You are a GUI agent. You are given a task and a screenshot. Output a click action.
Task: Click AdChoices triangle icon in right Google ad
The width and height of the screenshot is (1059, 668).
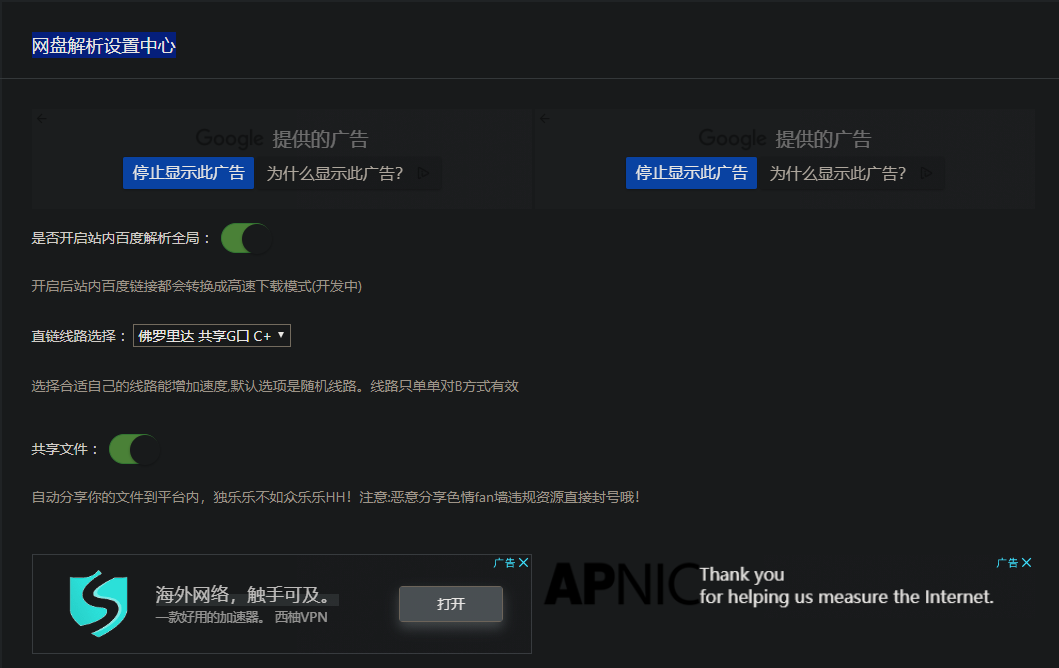927,174
